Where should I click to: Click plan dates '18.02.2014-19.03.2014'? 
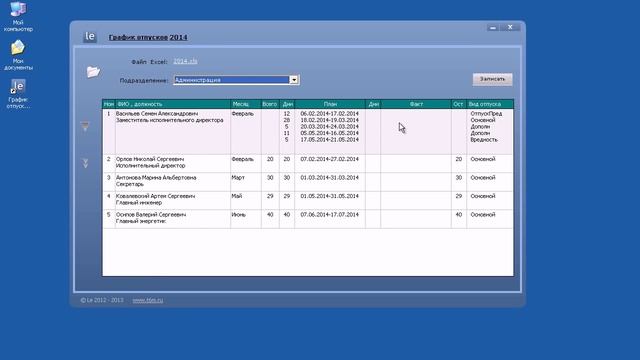tap(329, 120)
